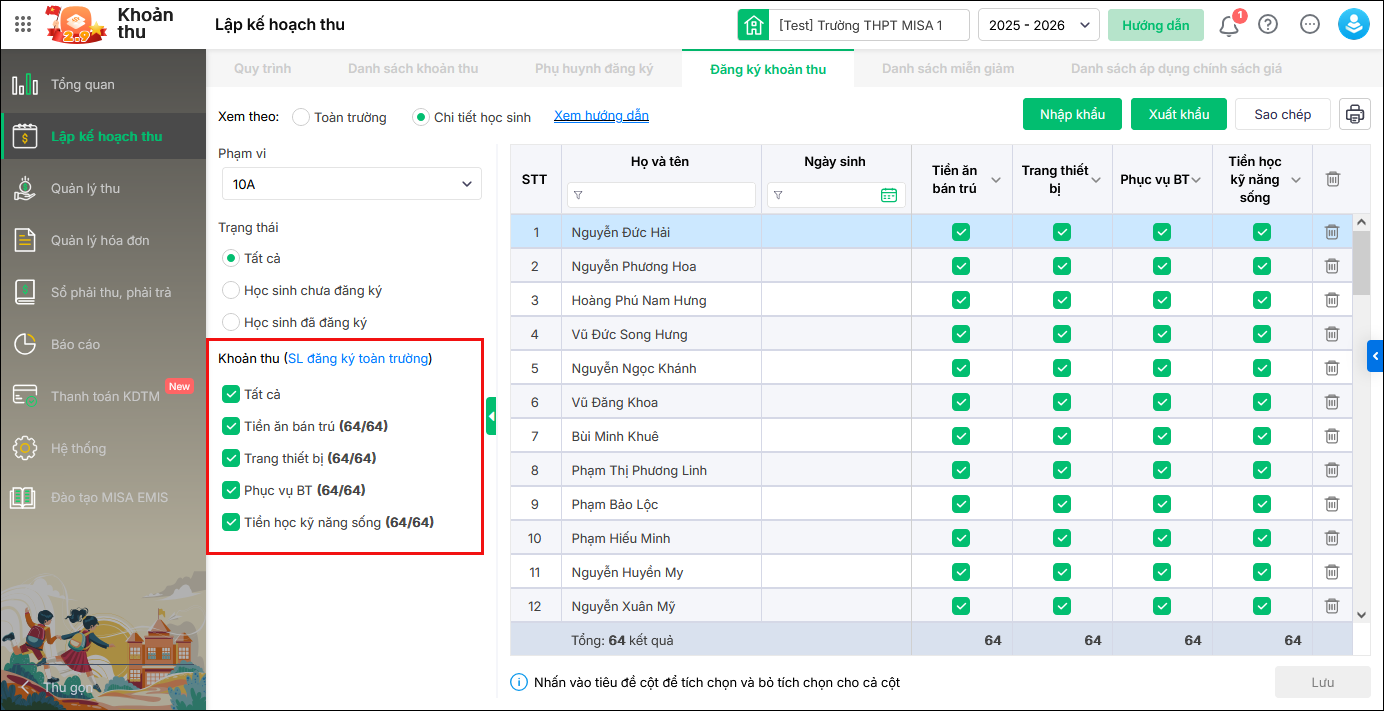The height and width of the screenshot is (711, 1384).
Task: Uncheck Tiền ăn bán trú filter checkbox
Action: pyautogui.click(x=231, y=426)
